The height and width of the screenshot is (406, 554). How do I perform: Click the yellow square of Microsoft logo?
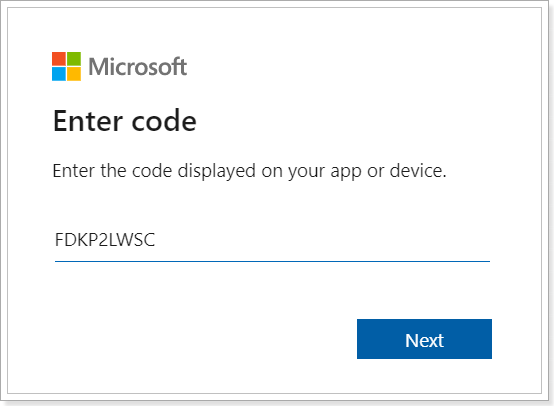[x=74, y=74]
